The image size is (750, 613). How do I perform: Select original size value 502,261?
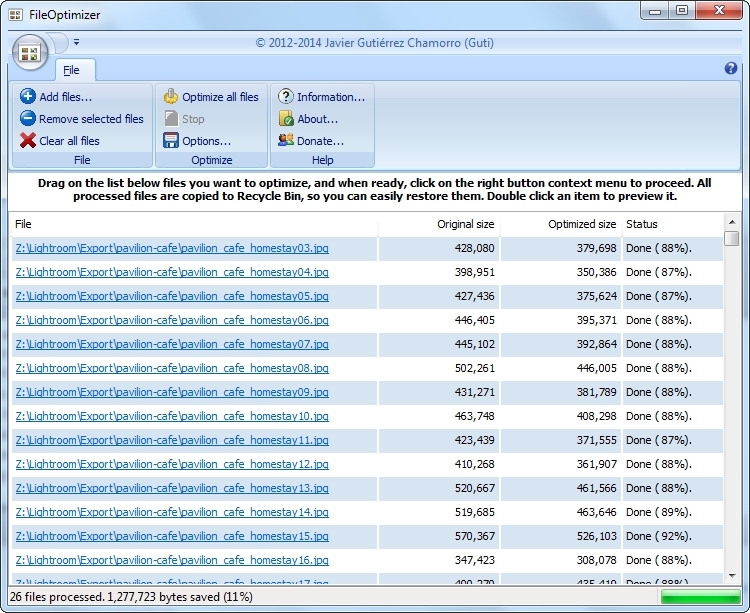point(474,368)
